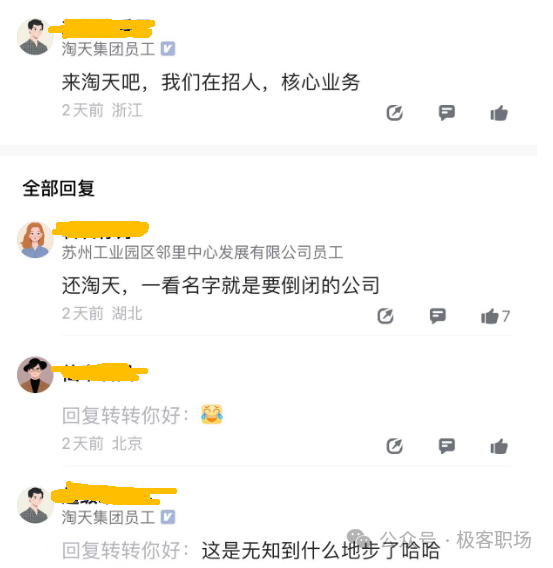The height and width of the screenshot is (568, 553).
Task: Open the top commenter's male avatar
Action: 35,37
